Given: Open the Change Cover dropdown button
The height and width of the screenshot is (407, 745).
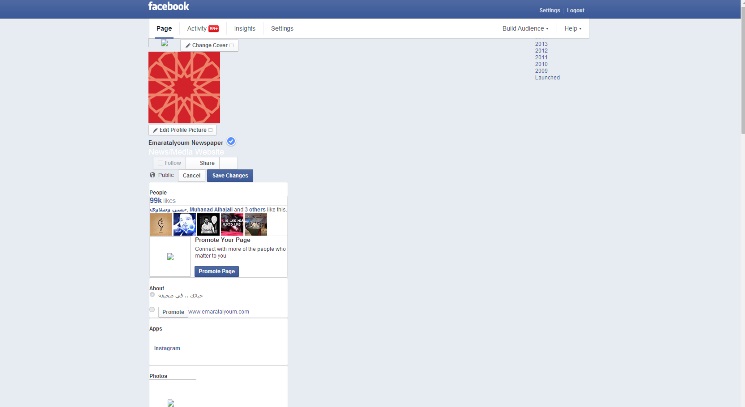Looking at the screenshot, I should [209, 45].
